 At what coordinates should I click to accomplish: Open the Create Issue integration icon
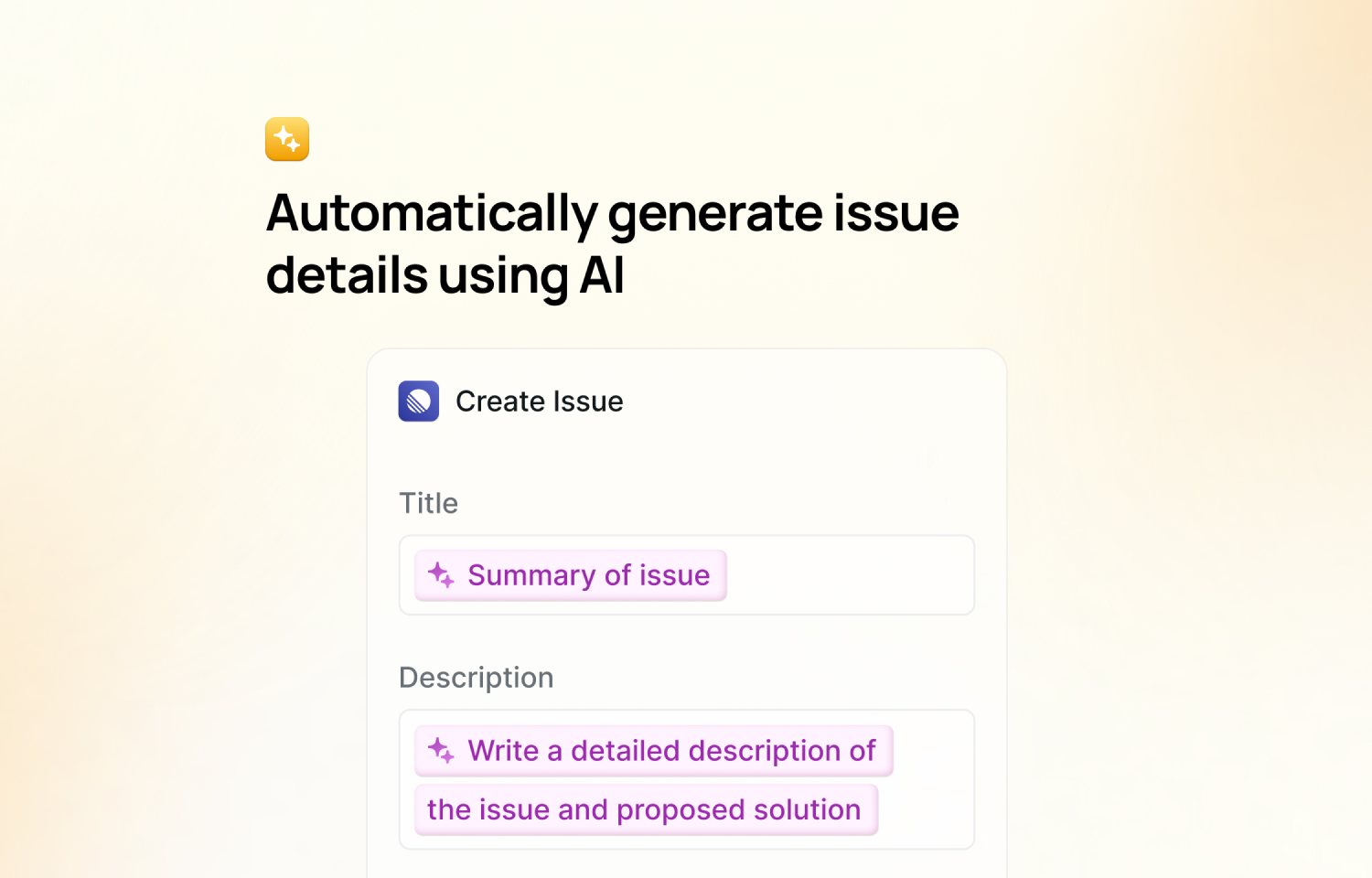point(418,401)
